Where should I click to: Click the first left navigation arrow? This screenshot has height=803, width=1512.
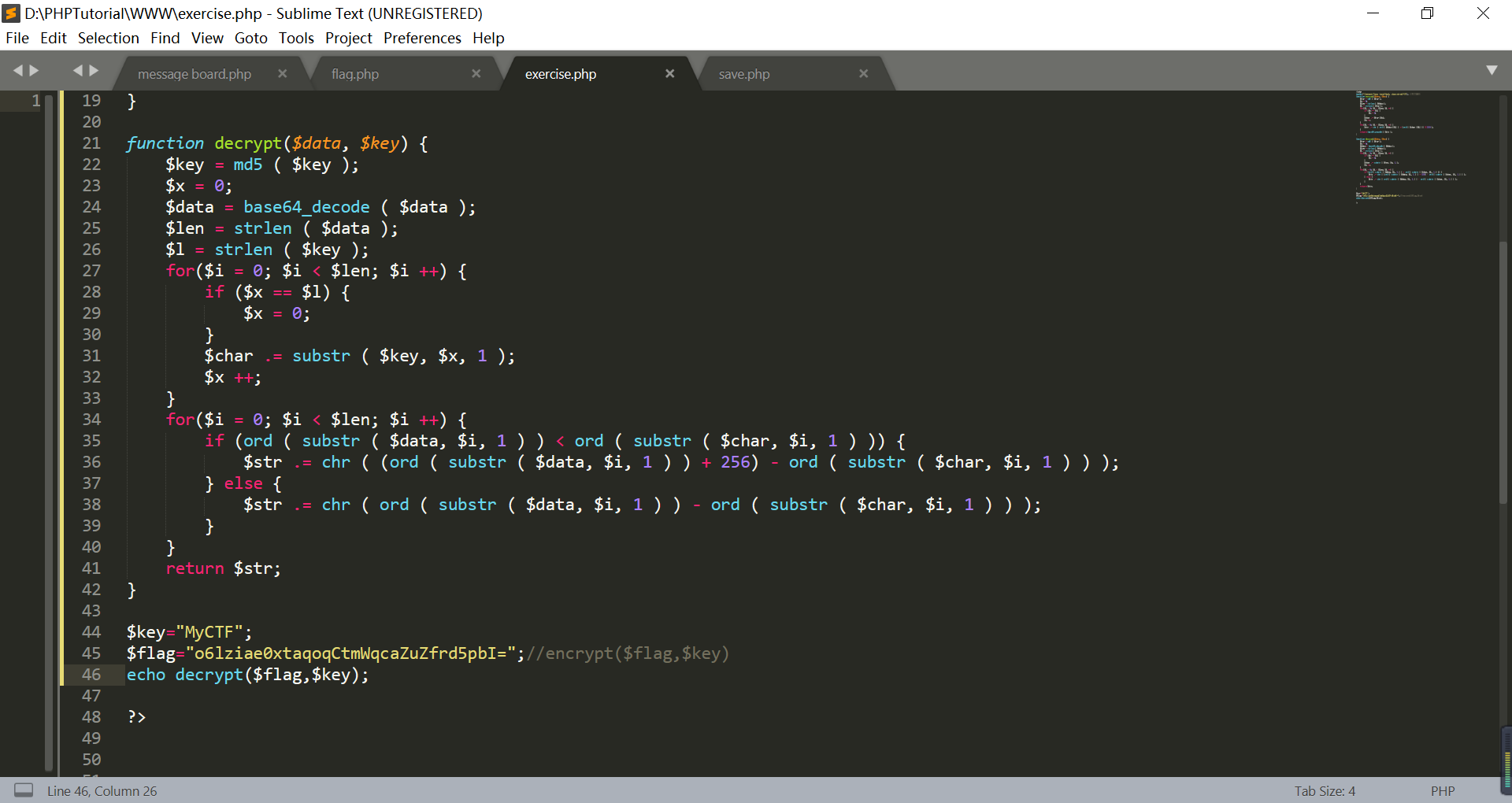tap(18, 71)
